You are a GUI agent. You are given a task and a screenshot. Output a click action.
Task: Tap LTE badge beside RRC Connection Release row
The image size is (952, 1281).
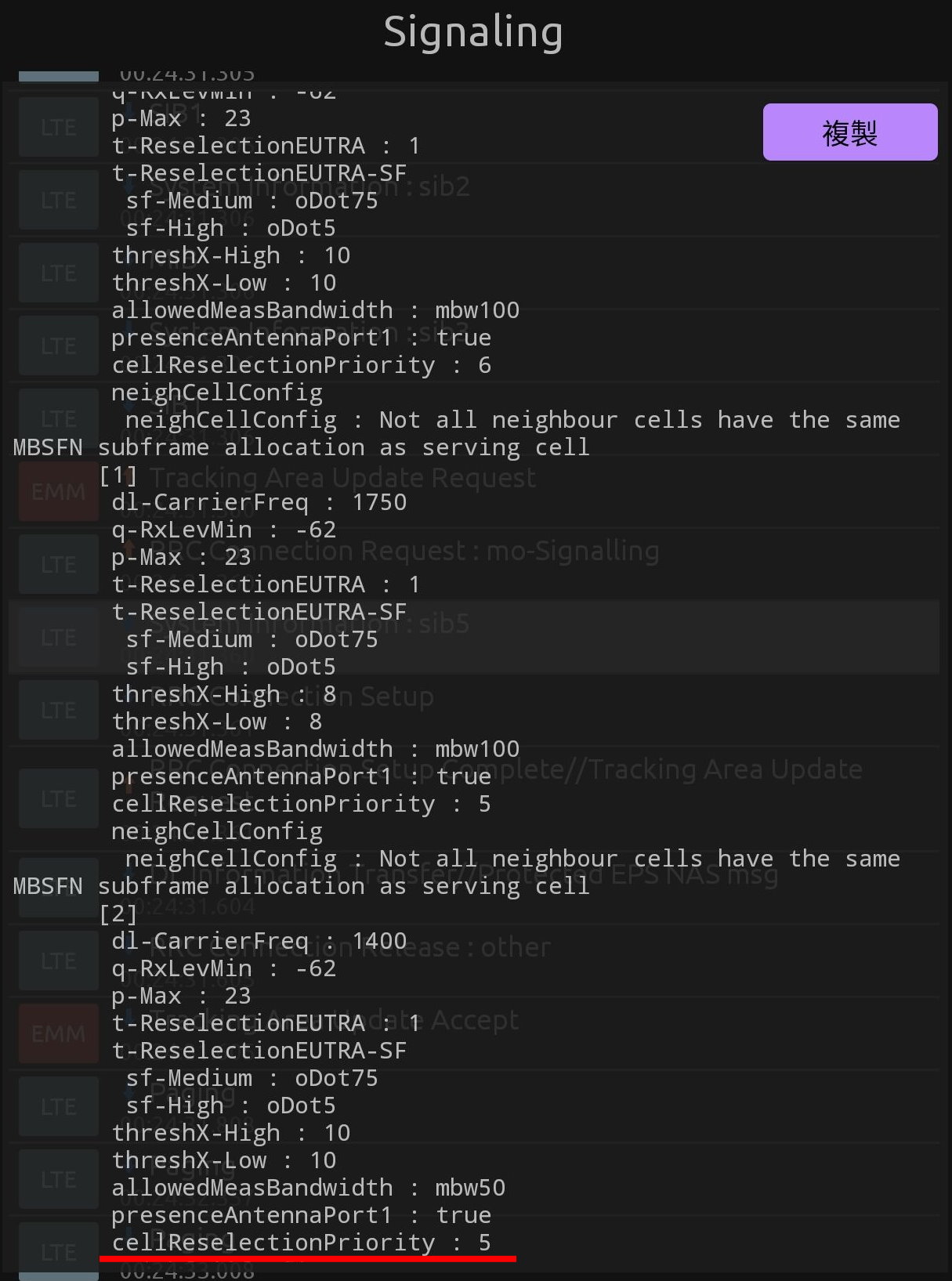point(58,961)
